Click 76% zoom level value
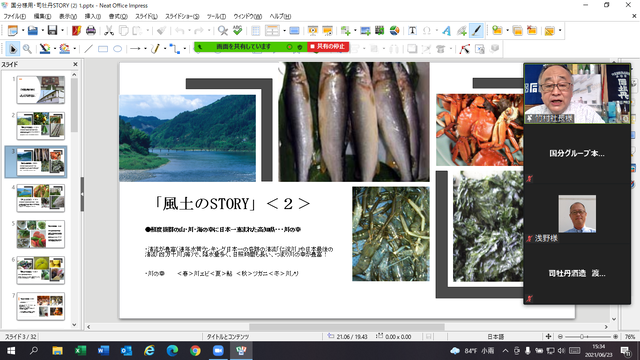Image resolution: width=640 pixels, height=360 pixels. pos(630,337)
